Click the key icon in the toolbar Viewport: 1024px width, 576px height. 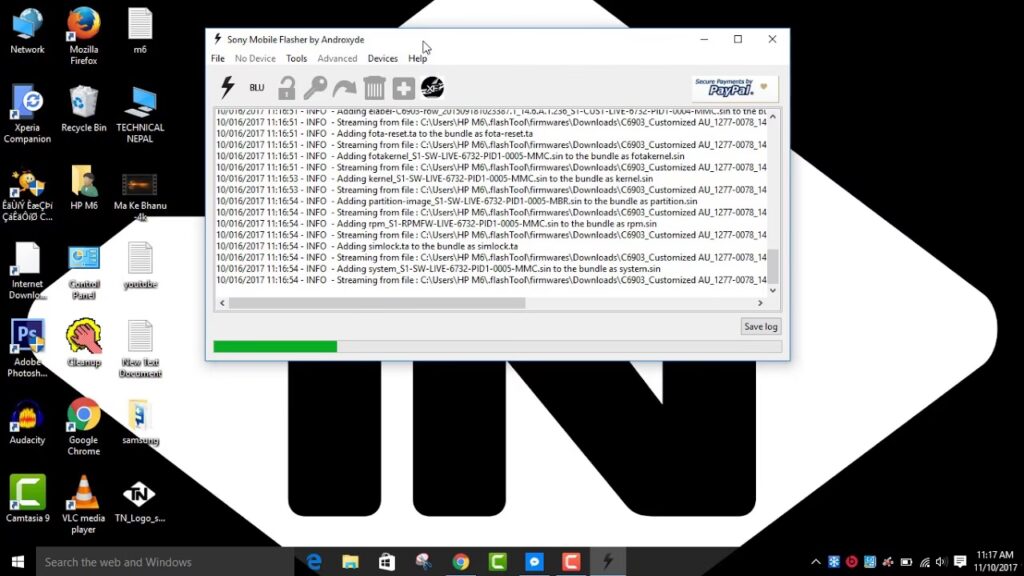[315, 88]
